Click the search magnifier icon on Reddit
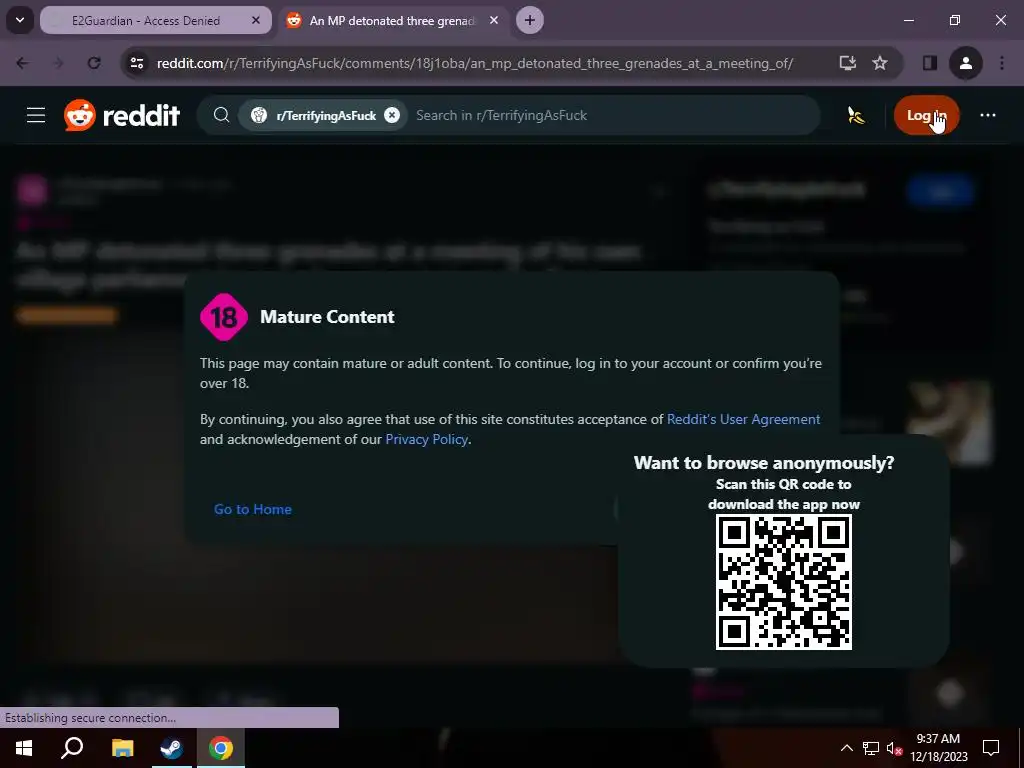 point(221,116)
